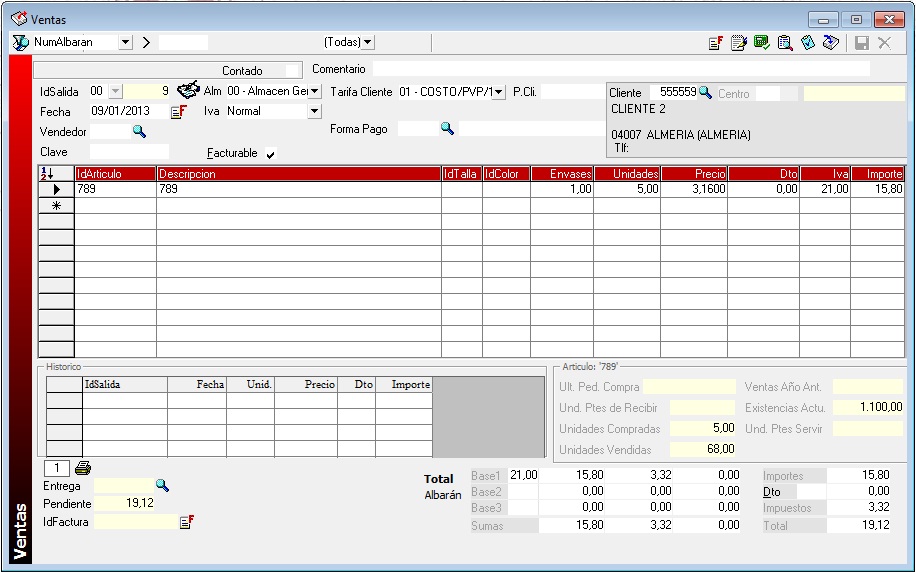Click the search value box after NumAlbaran

coord(183,42)
